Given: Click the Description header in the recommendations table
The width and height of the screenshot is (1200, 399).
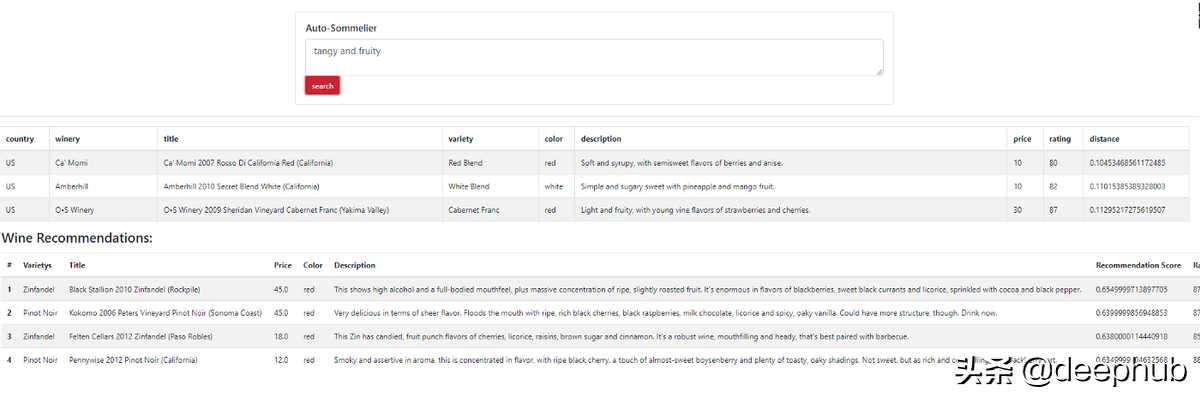Looking at the screenshot, I should [355, 265].
